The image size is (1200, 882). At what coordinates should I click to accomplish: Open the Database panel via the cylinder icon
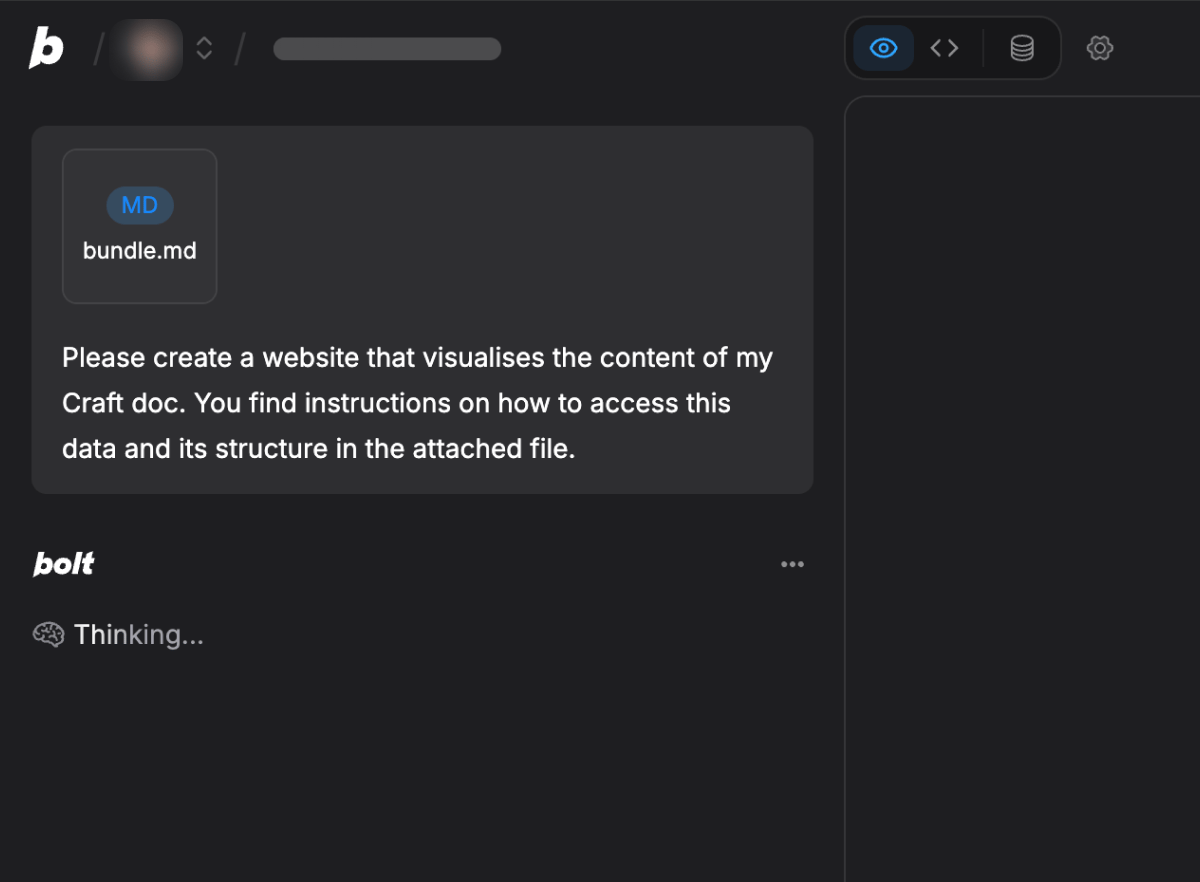1020,47
